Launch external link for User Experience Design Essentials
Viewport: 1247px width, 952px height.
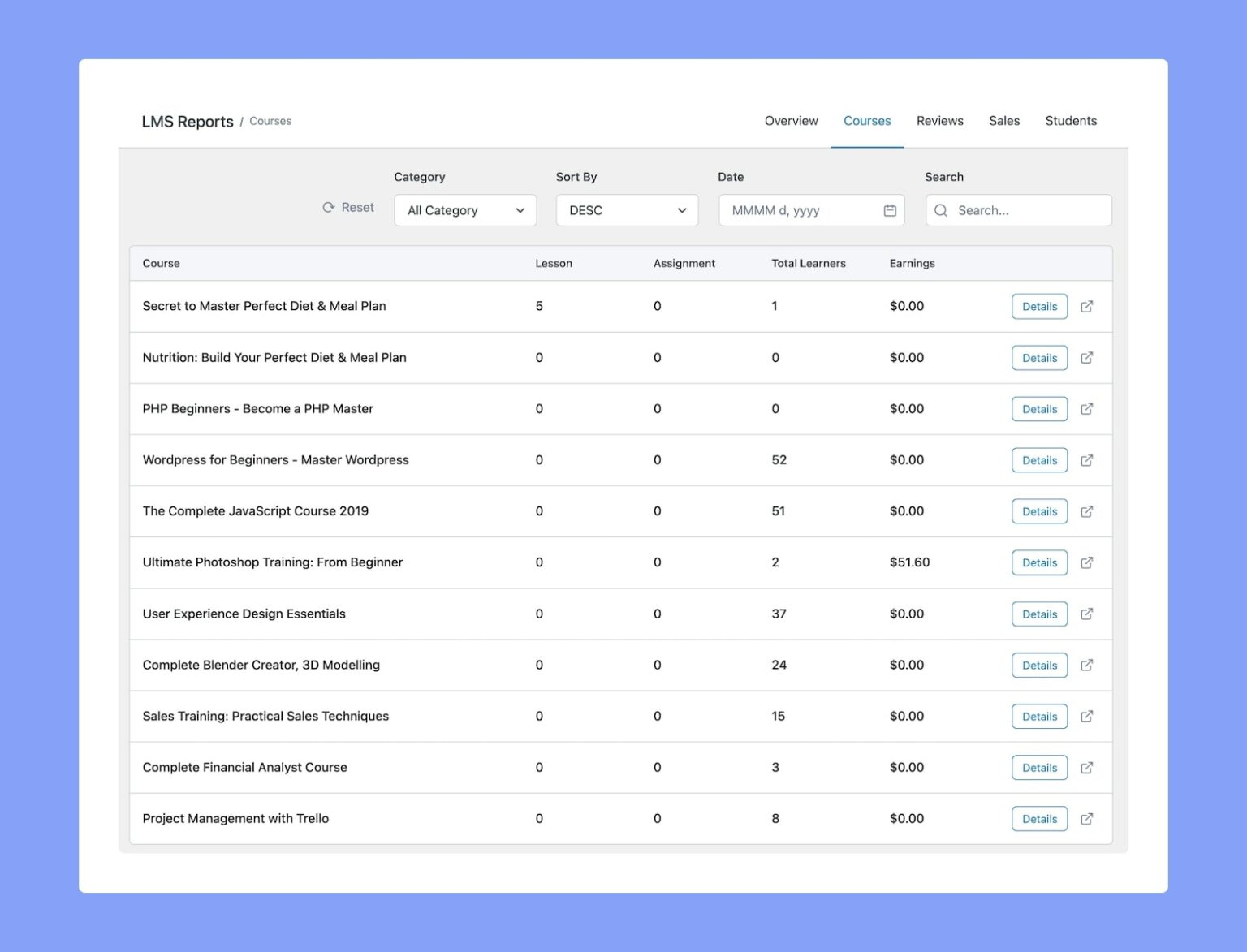[1086, 614]
